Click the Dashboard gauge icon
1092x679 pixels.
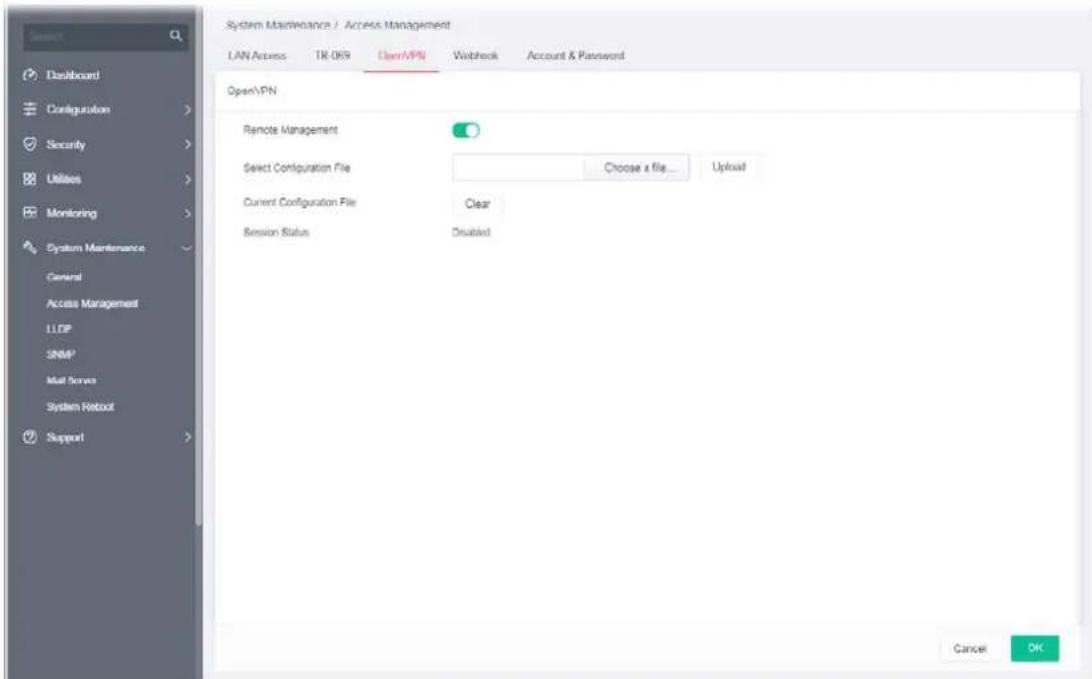click(x=30, y=75)
